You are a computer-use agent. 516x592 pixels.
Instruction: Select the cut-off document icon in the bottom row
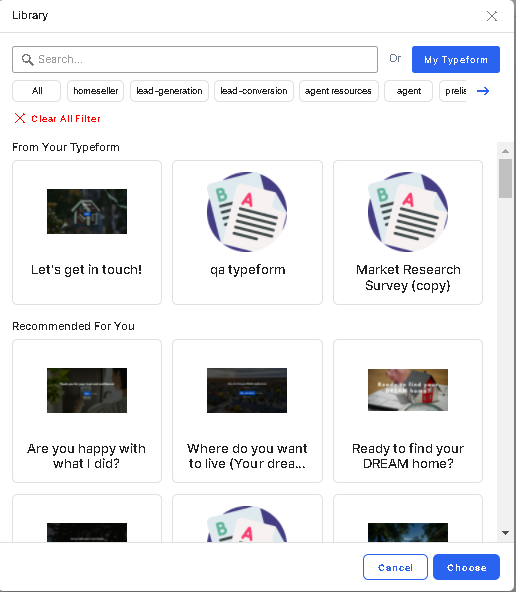[247, 524]
